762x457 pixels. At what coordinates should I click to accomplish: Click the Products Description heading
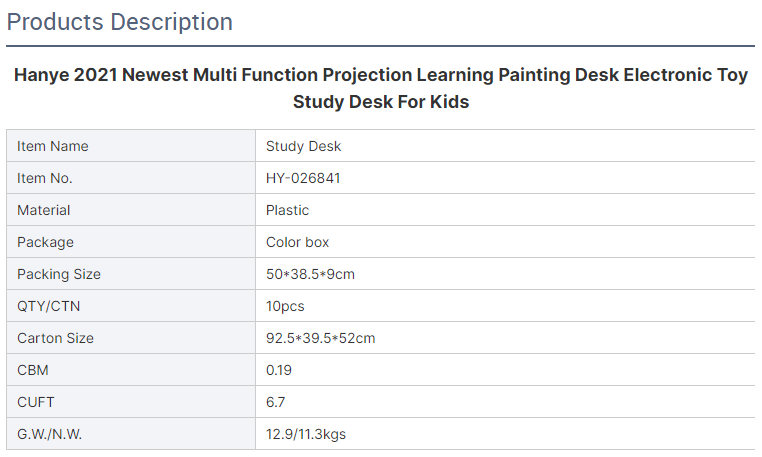pyautogui.click(x=120, y=22)
